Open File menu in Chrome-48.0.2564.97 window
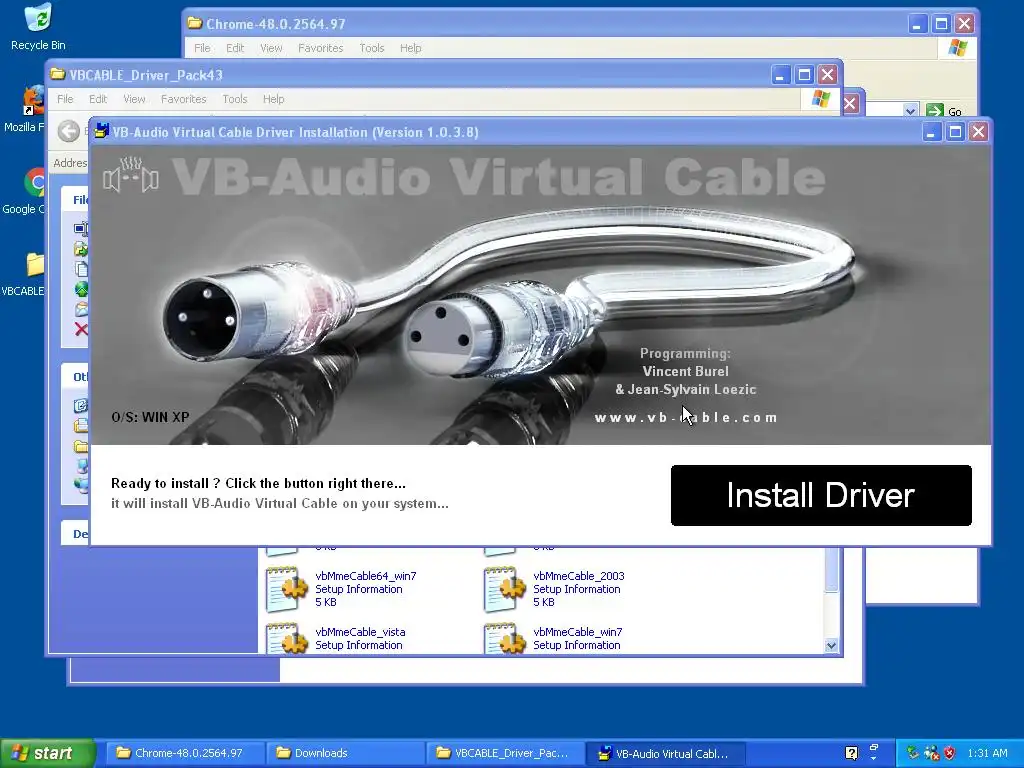The height and width of the screenshot is (768, 1024). click(202, 48)
